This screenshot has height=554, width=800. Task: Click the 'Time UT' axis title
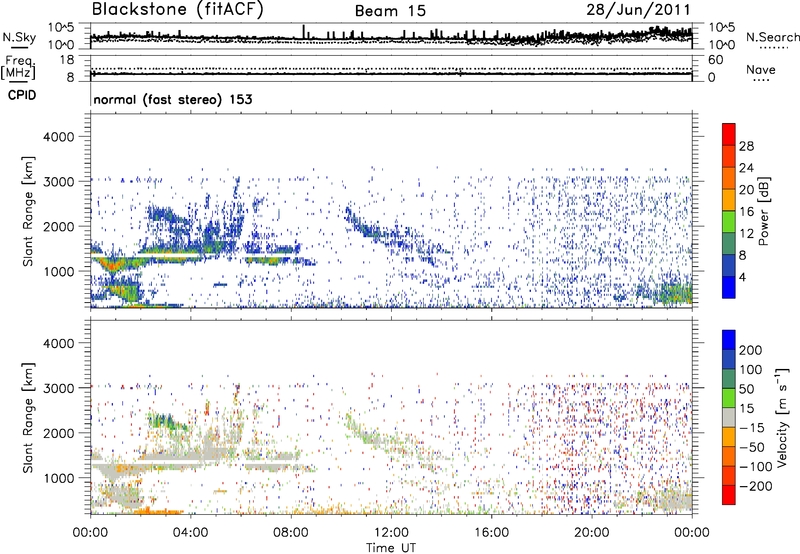391,547
